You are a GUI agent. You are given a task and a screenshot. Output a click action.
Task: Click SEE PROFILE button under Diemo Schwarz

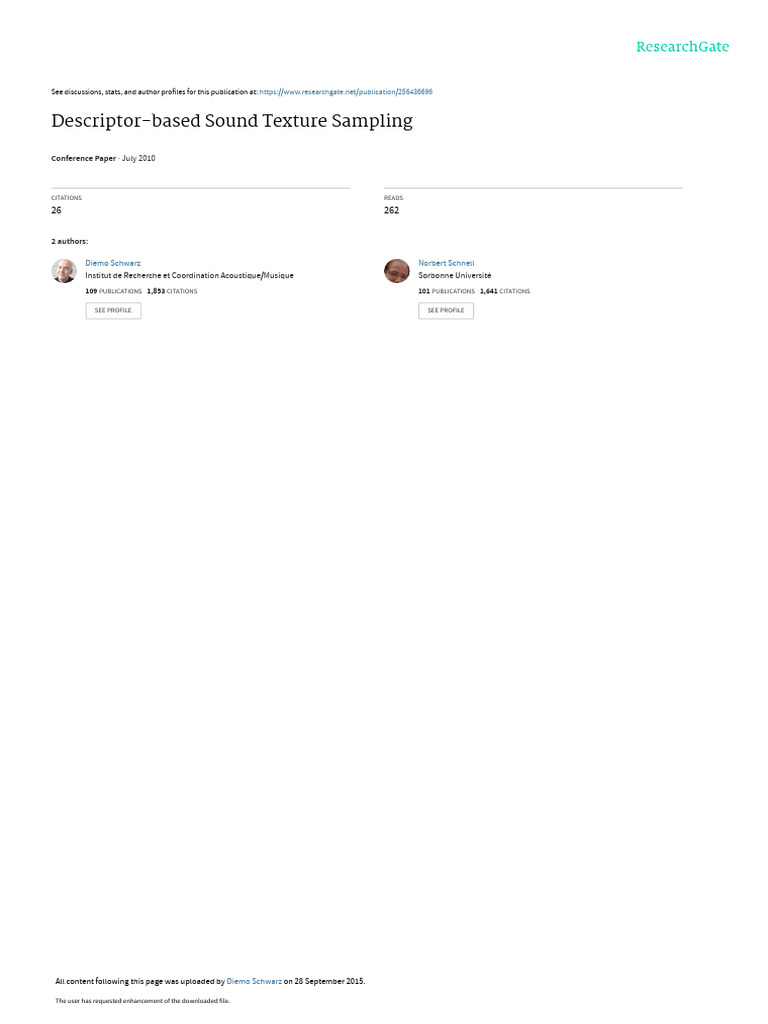(x=113, y=310)
